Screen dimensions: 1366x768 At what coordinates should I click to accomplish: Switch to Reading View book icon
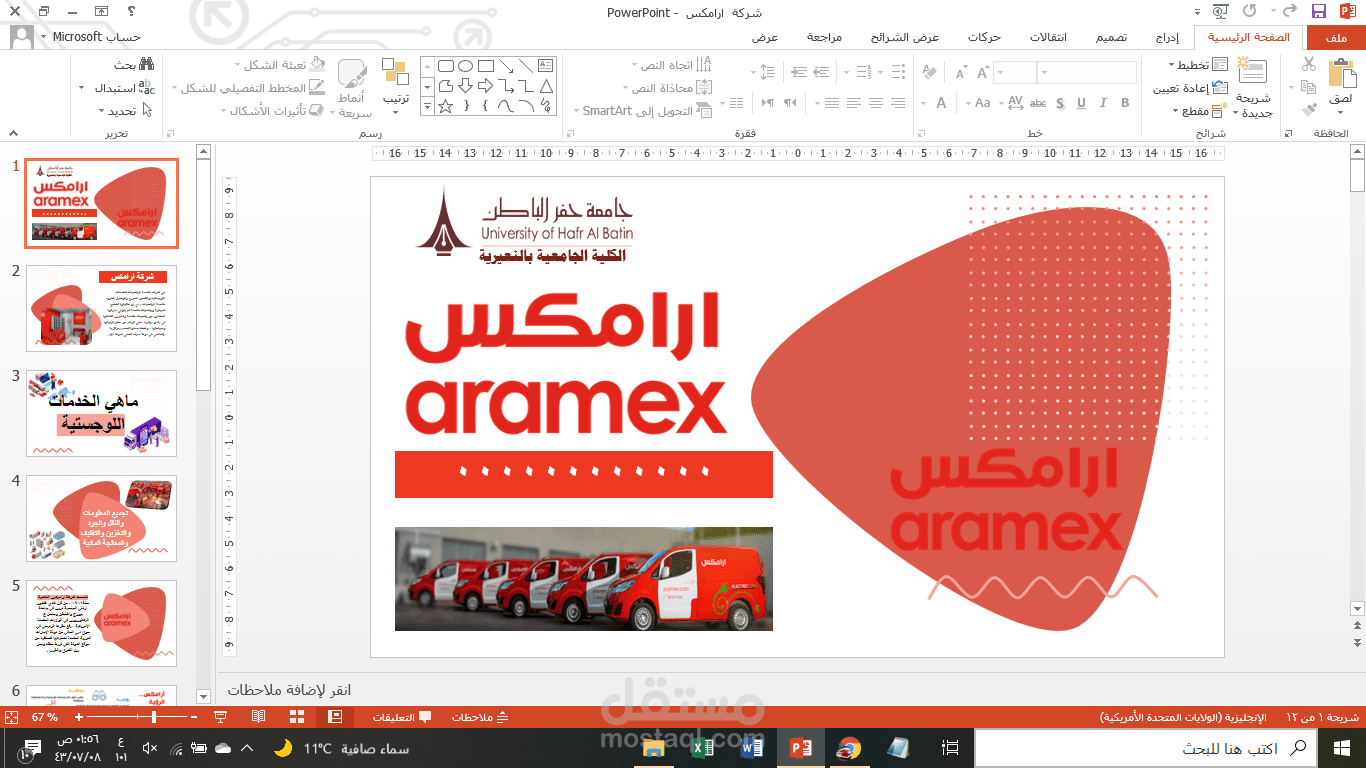(x=259, y=717)
